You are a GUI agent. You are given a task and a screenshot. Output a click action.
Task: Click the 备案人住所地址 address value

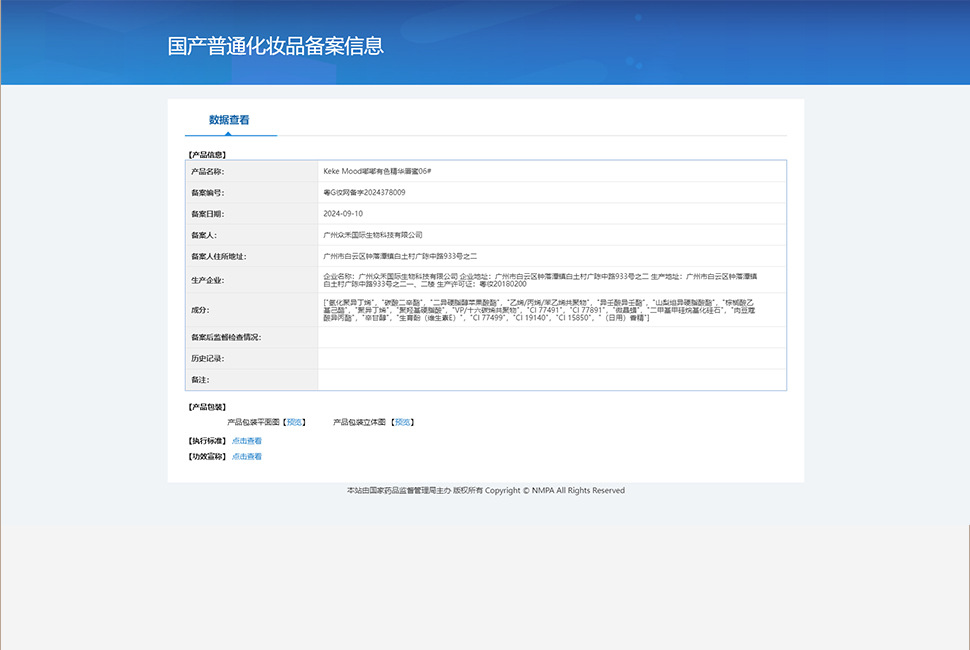[x=400, y=256]
